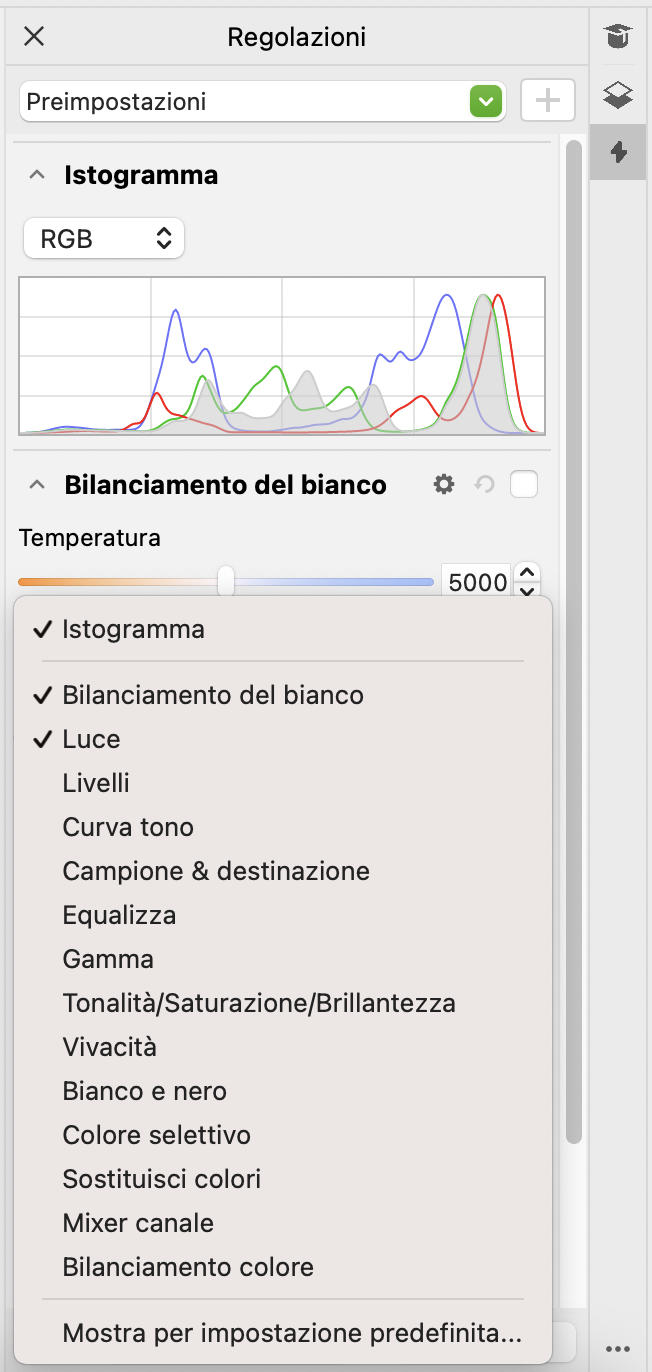The image size is (652, 1372).
Task: Select the lightning-bolt adjustments sidebar icon
Action: (x=619, y=152)
